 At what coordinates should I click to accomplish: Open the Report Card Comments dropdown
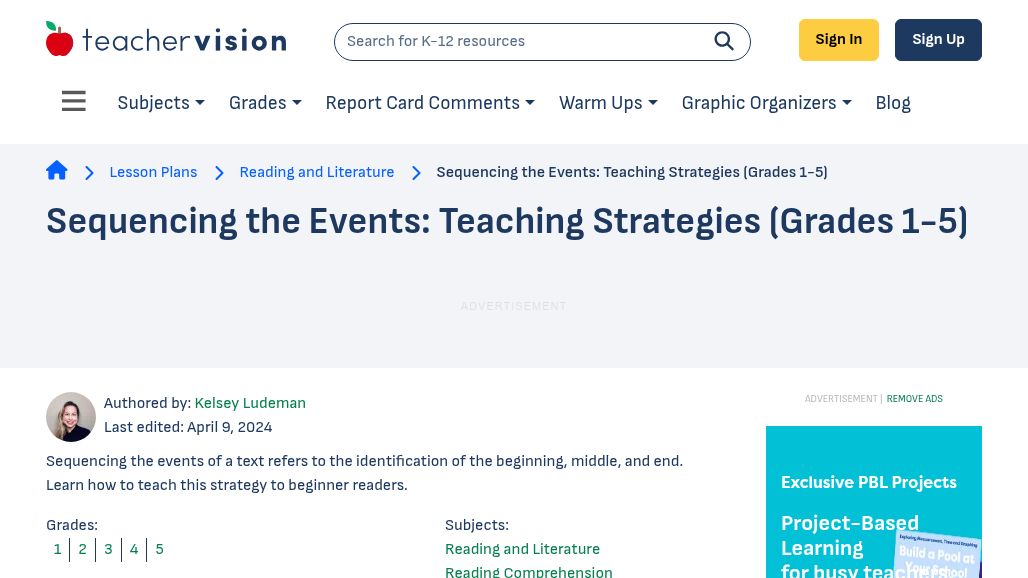point(430,103)
